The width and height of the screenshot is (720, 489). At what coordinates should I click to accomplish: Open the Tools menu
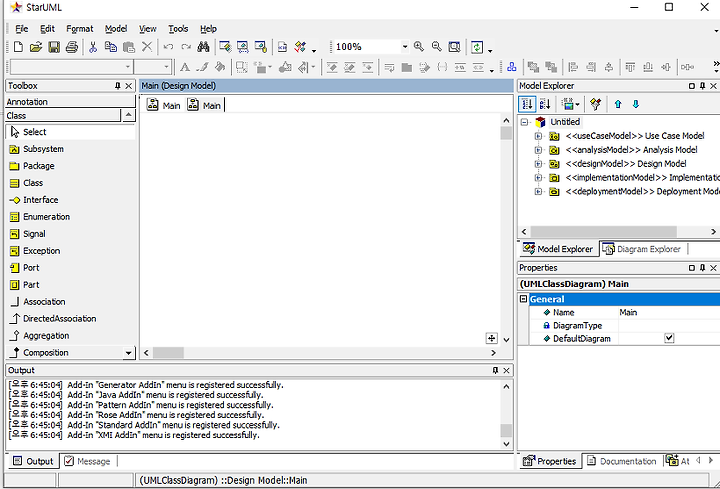(x=178, y=29)
